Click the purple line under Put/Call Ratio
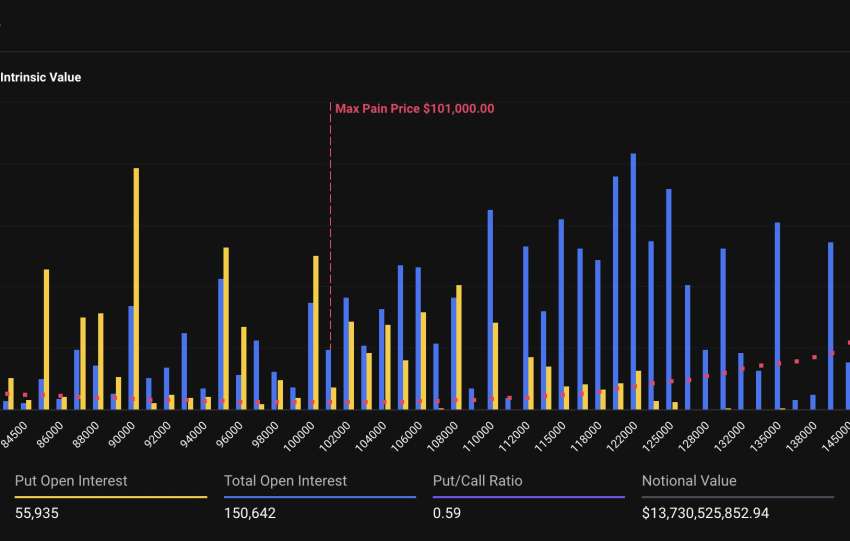This screenshot has width=850, height=541. (x=528, y=497)
